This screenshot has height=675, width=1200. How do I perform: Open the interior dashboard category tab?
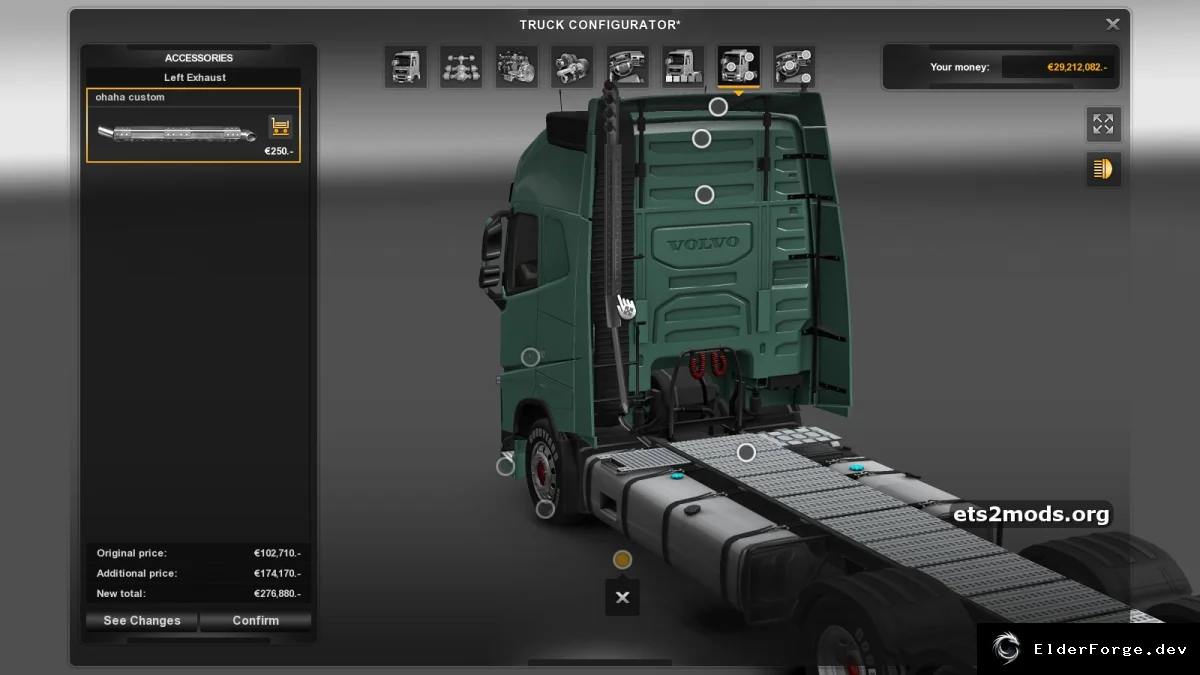pyautogui.click(x=628, y=67)
